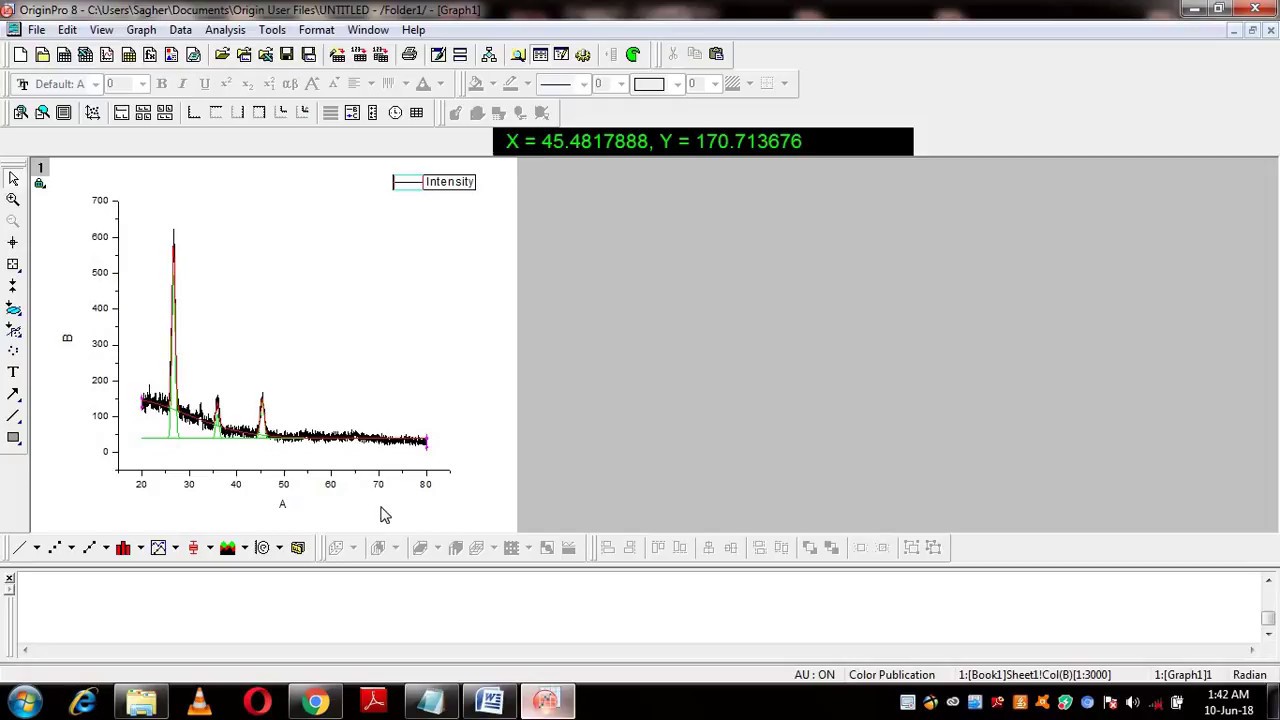Screen dimensions: 1280x720
Task: Click the command window scrollbar
Action: 1268,607
